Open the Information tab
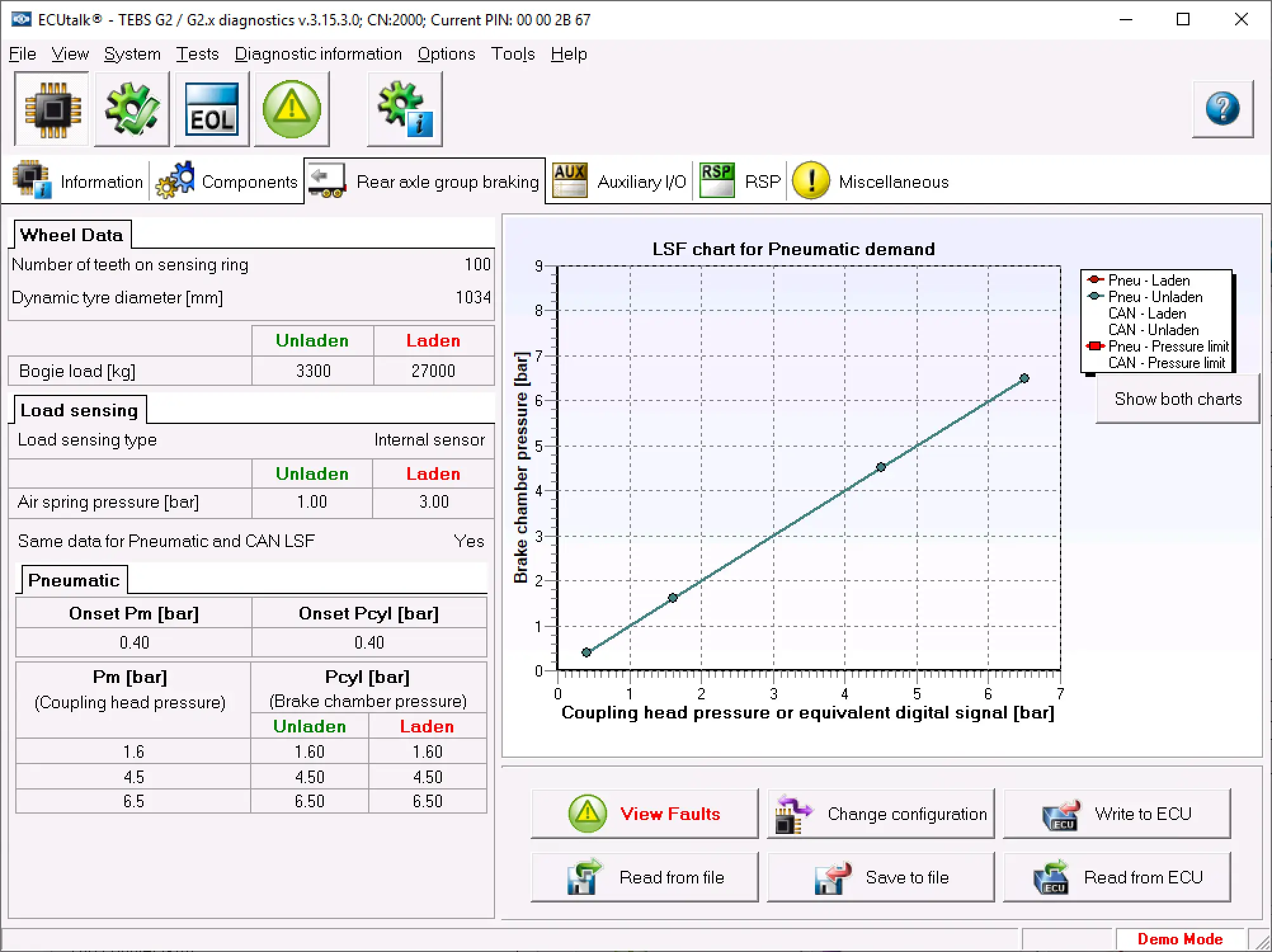Viewport: 1272px width, 952px height. click(79, 182)
